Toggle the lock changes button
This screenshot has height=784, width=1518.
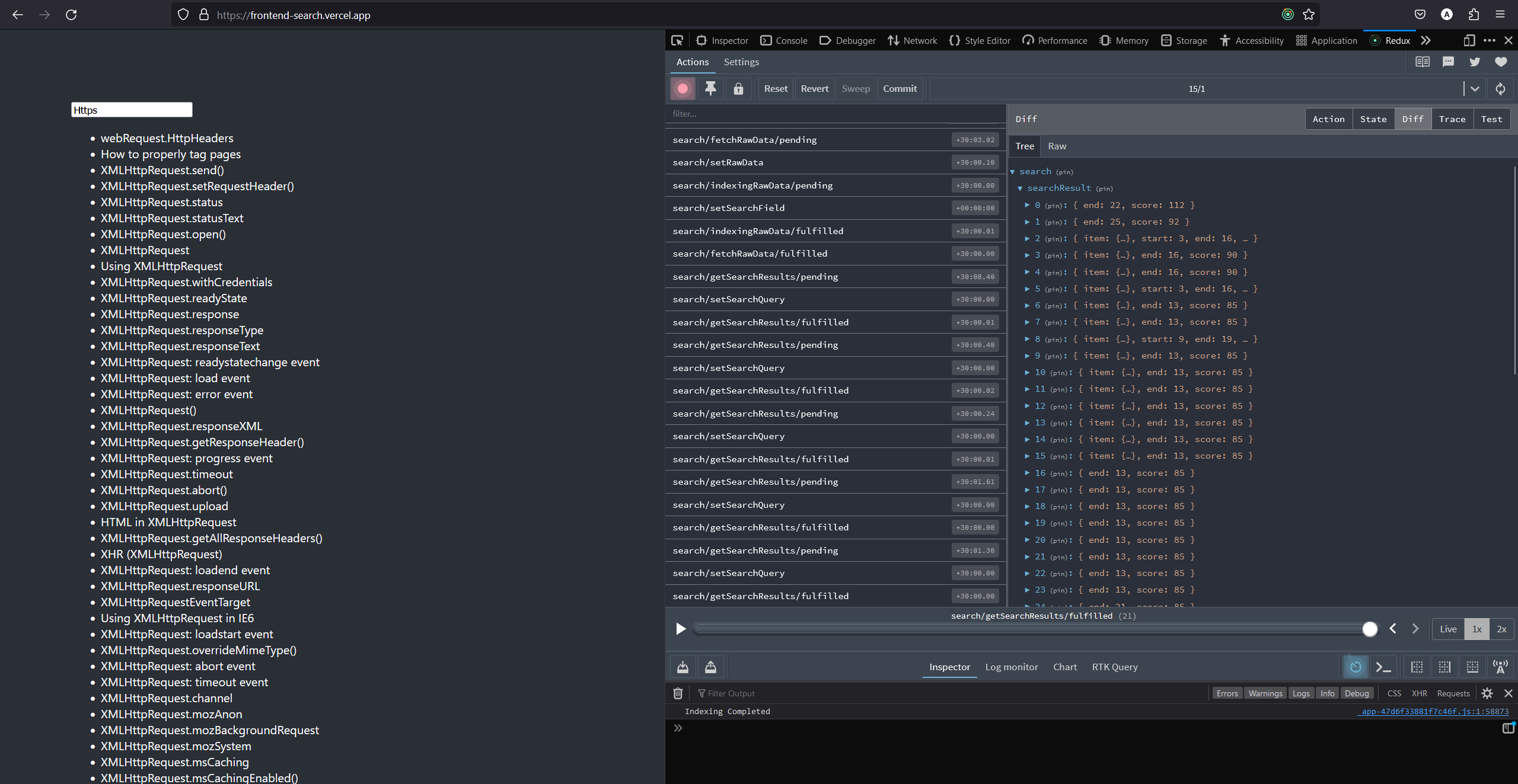[x=738, y=88]
